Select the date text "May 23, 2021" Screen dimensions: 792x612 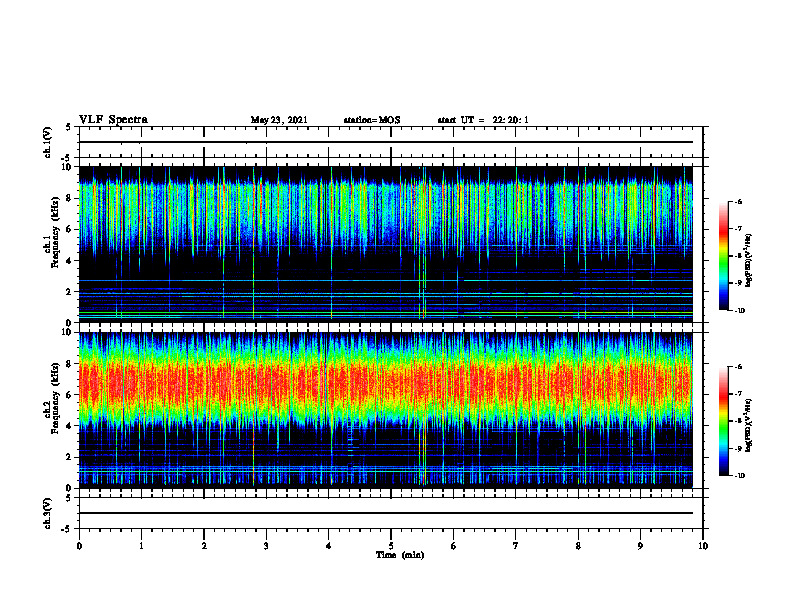tap(279, 120)
